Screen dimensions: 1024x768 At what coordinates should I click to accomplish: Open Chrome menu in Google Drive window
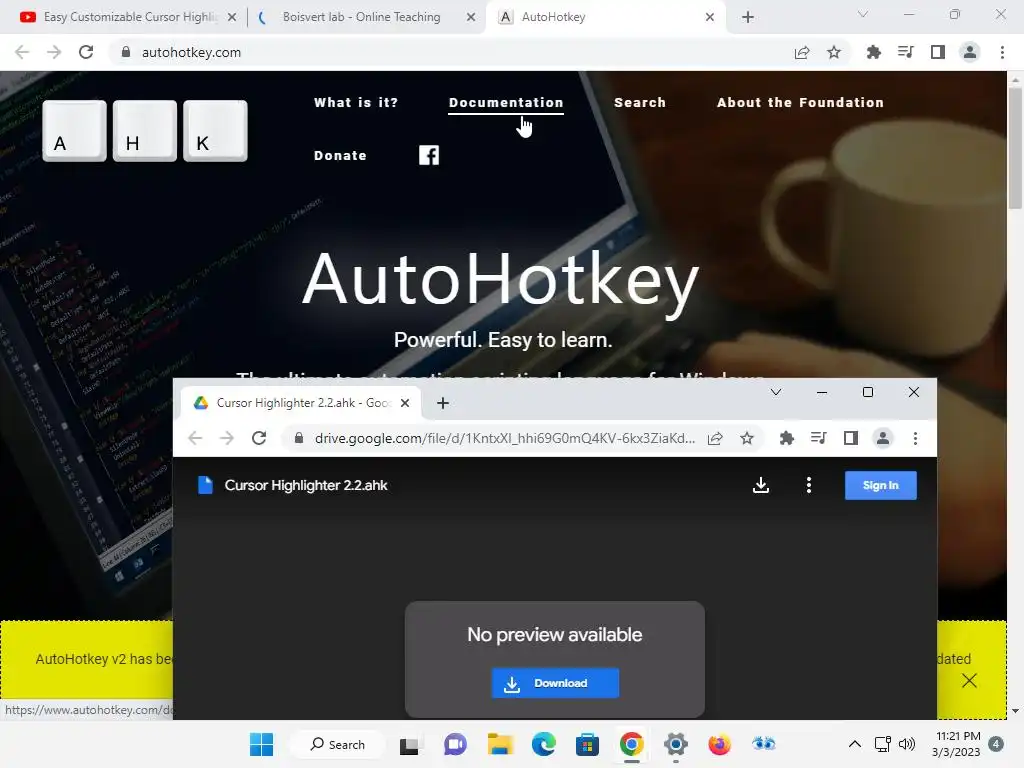(915, 438)
